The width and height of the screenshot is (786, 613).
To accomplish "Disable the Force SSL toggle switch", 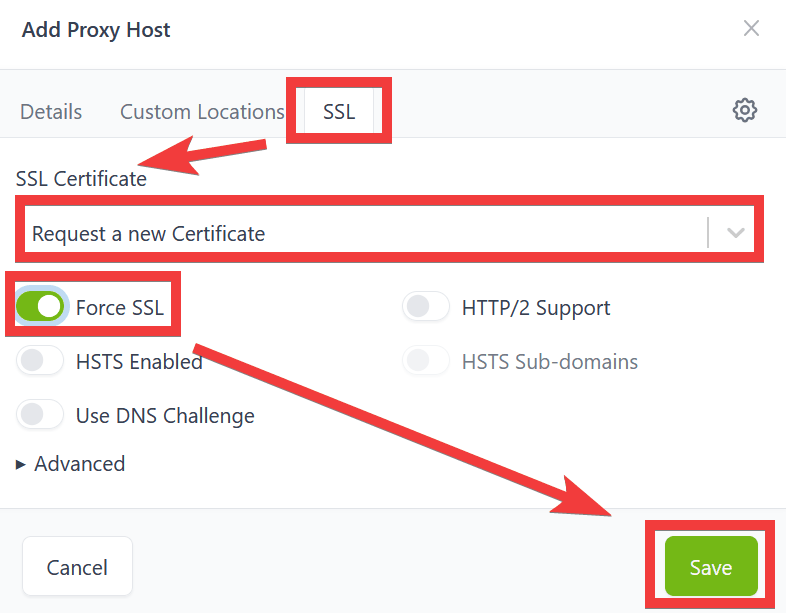I will tap(41, 307).
